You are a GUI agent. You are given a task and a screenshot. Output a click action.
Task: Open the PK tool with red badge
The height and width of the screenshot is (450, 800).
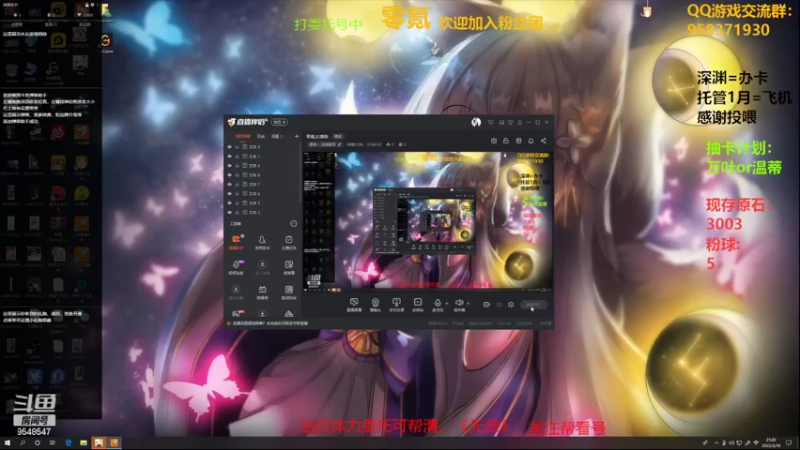click(x=236, y=314)
